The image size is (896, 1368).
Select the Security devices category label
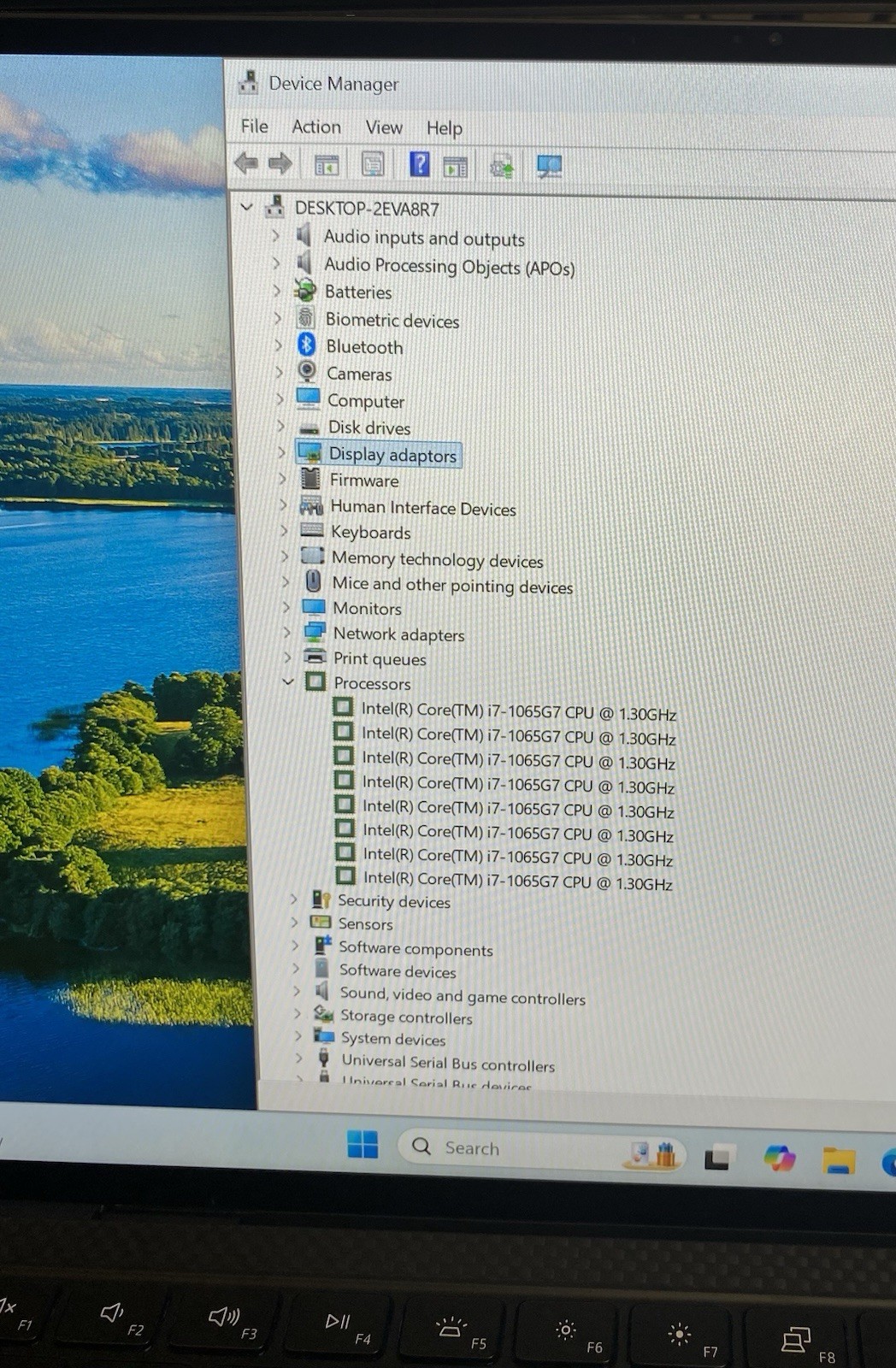[393, 900]
